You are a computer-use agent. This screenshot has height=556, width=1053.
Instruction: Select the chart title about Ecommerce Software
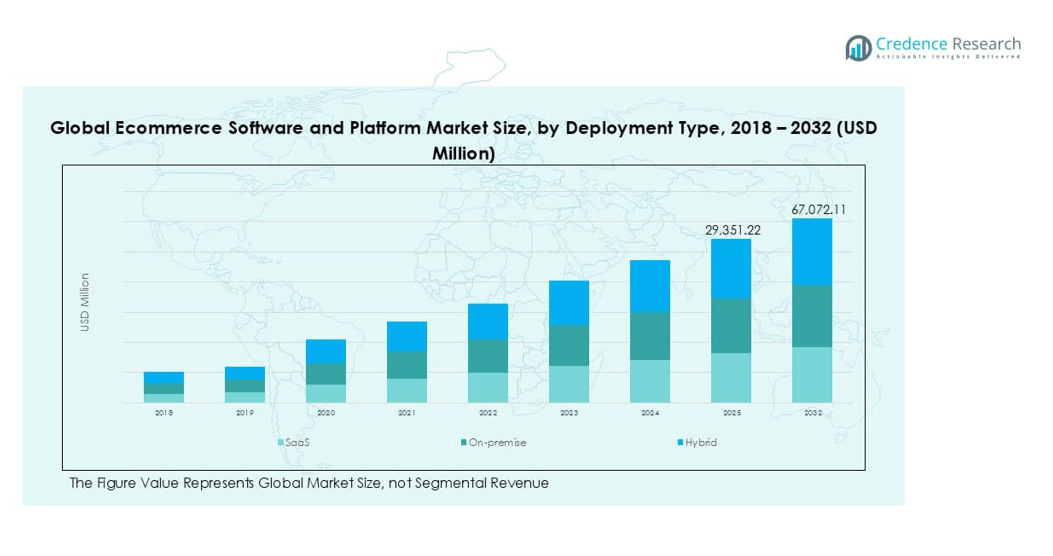pos(464,141)
